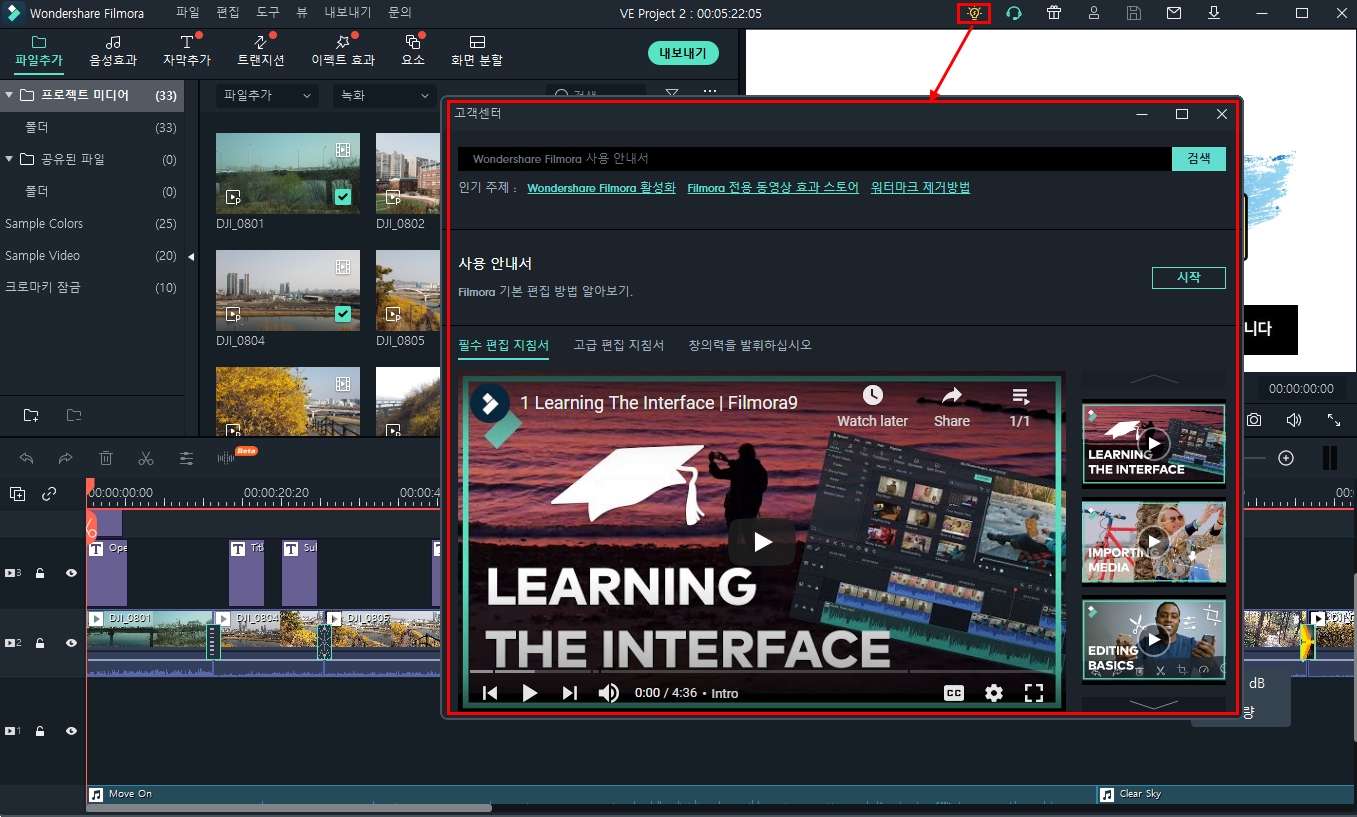1357x817 pixels.
Task: Click the add track icon
Action: (18, 493)
